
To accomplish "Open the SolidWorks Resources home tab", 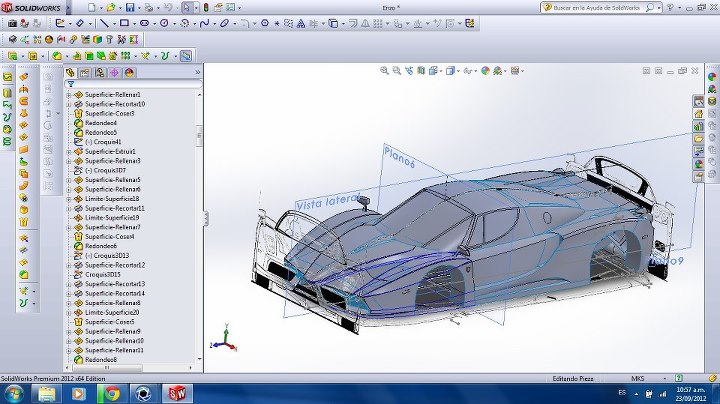I will point(698,114).
